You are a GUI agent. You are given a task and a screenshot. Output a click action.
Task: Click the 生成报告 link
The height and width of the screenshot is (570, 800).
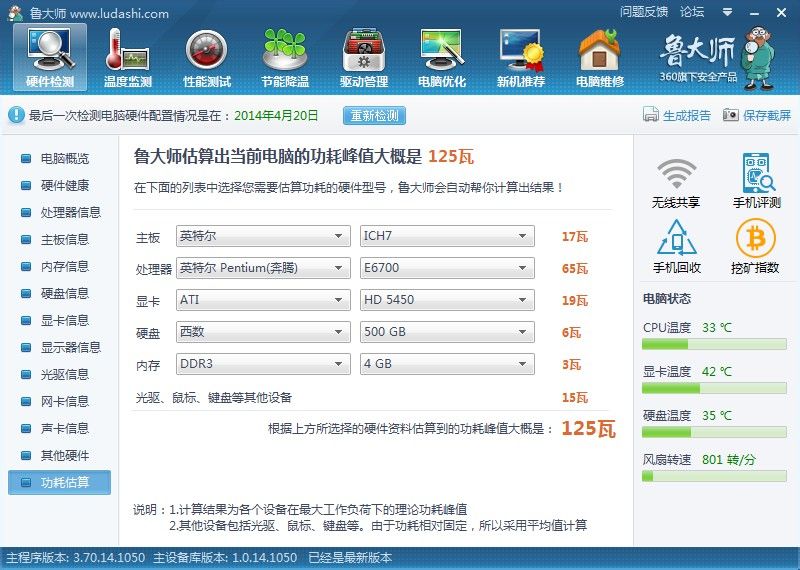(x=686, y=115)
